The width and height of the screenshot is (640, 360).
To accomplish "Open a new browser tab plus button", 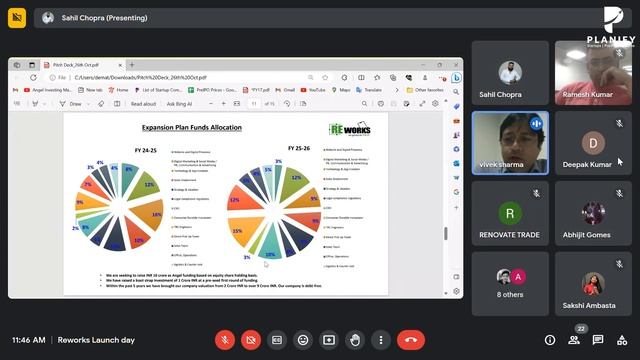I will point(132,65).
